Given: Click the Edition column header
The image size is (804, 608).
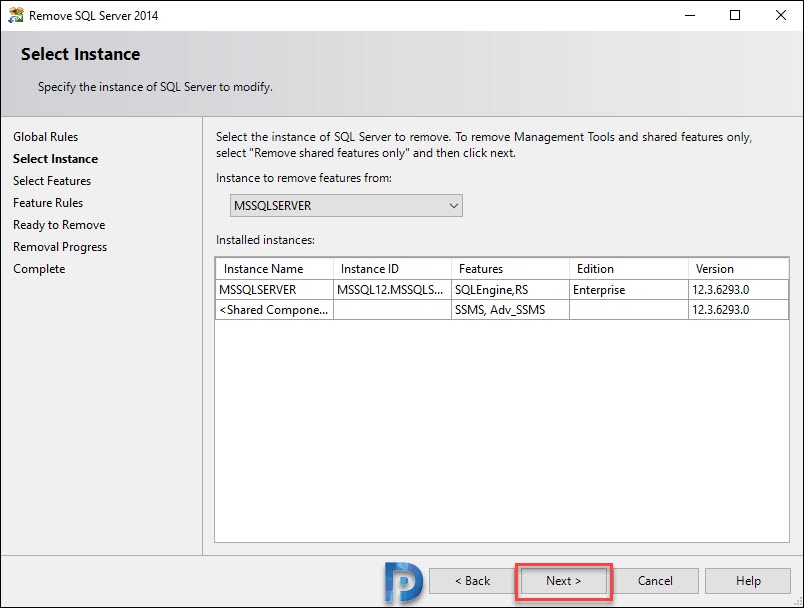Looking at the screenshot, I should [629, 269].
